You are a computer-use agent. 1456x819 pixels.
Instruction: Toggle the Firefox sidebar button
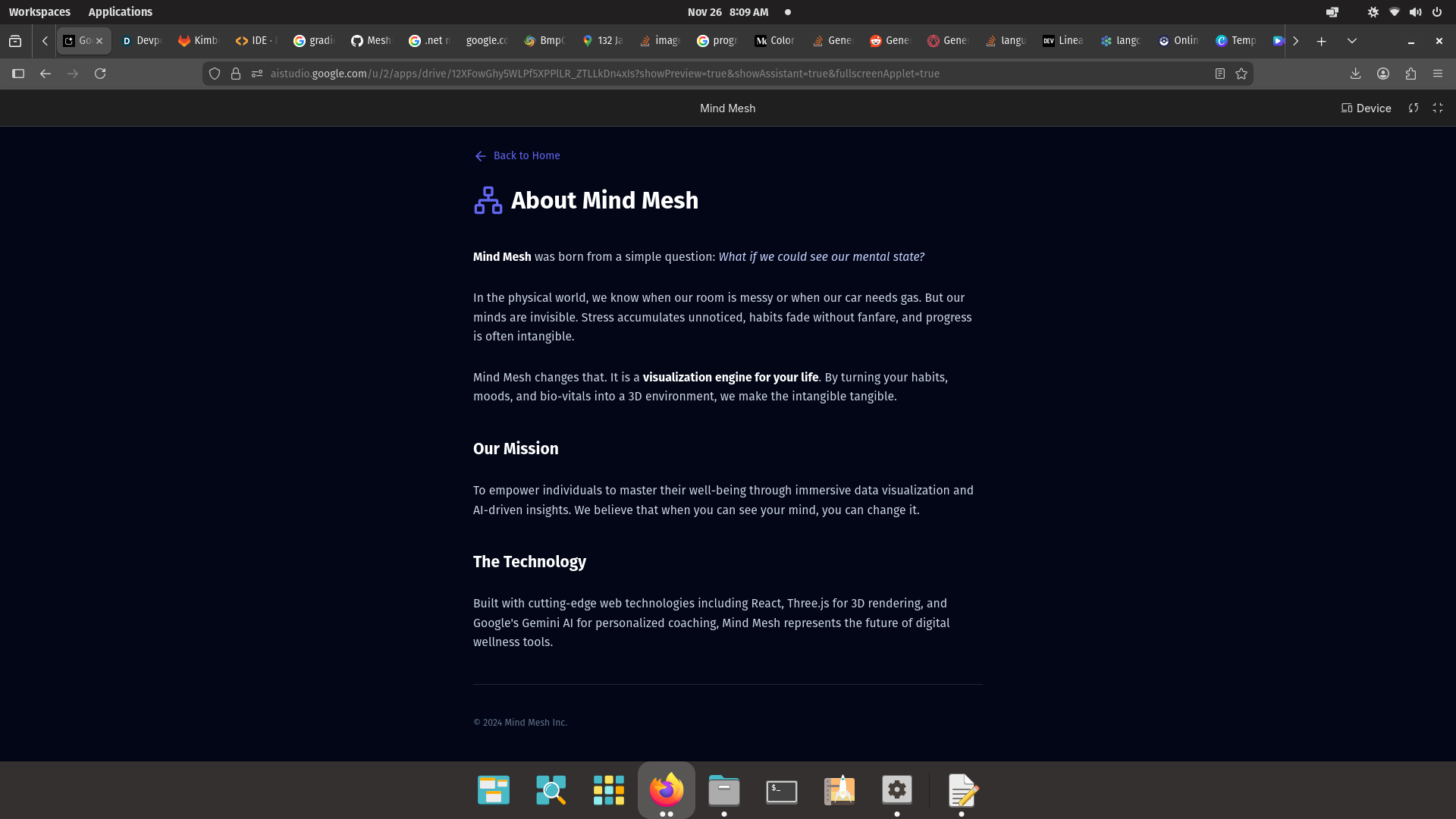tap(18, 74)
